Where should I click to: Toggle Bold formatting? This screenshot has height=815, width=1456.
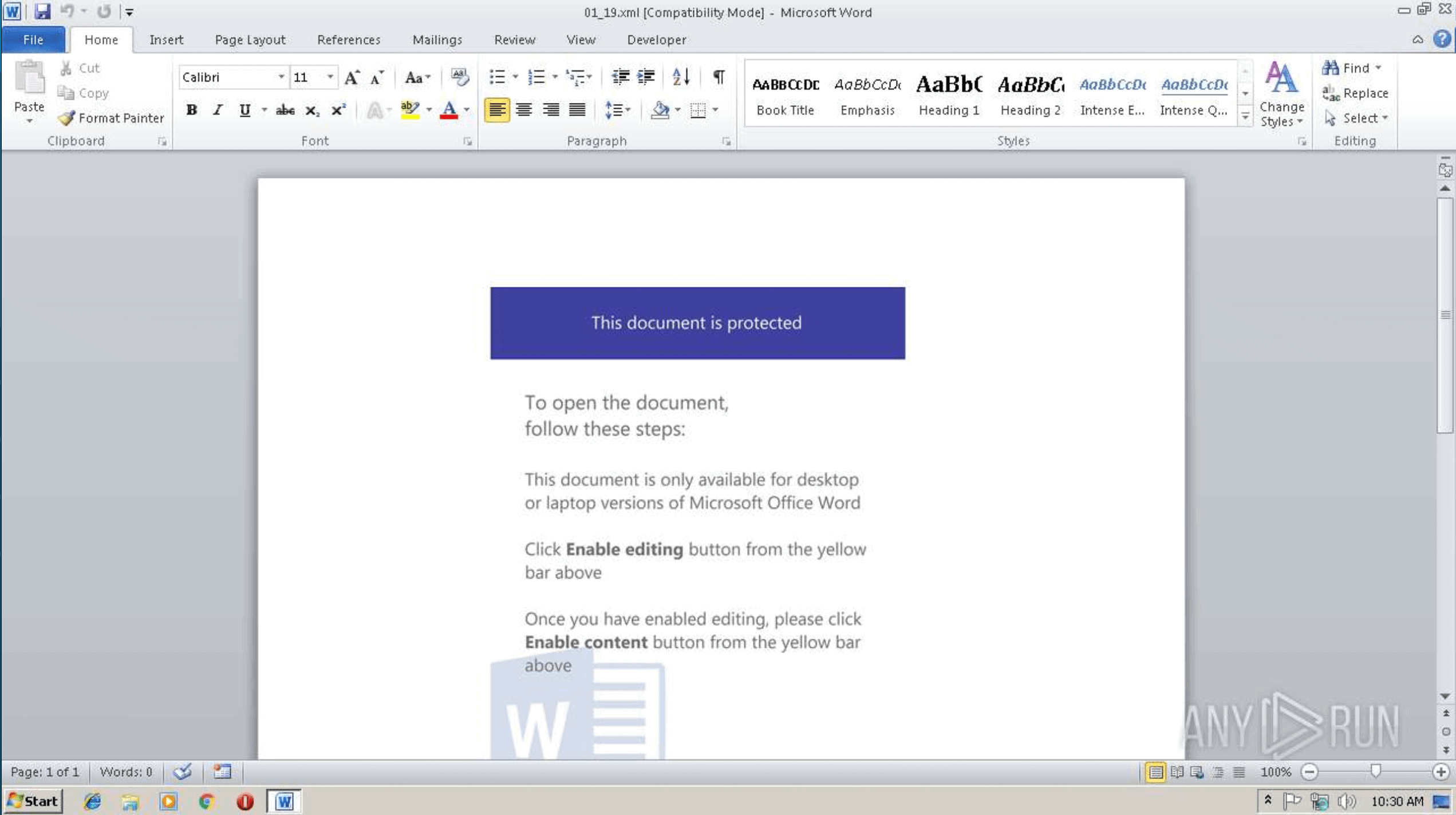click(x=192, y=110)
